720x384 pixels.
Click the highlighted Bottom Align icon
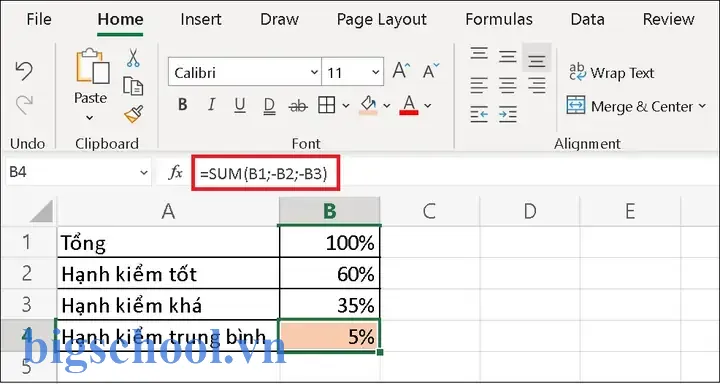click(536, 58)
